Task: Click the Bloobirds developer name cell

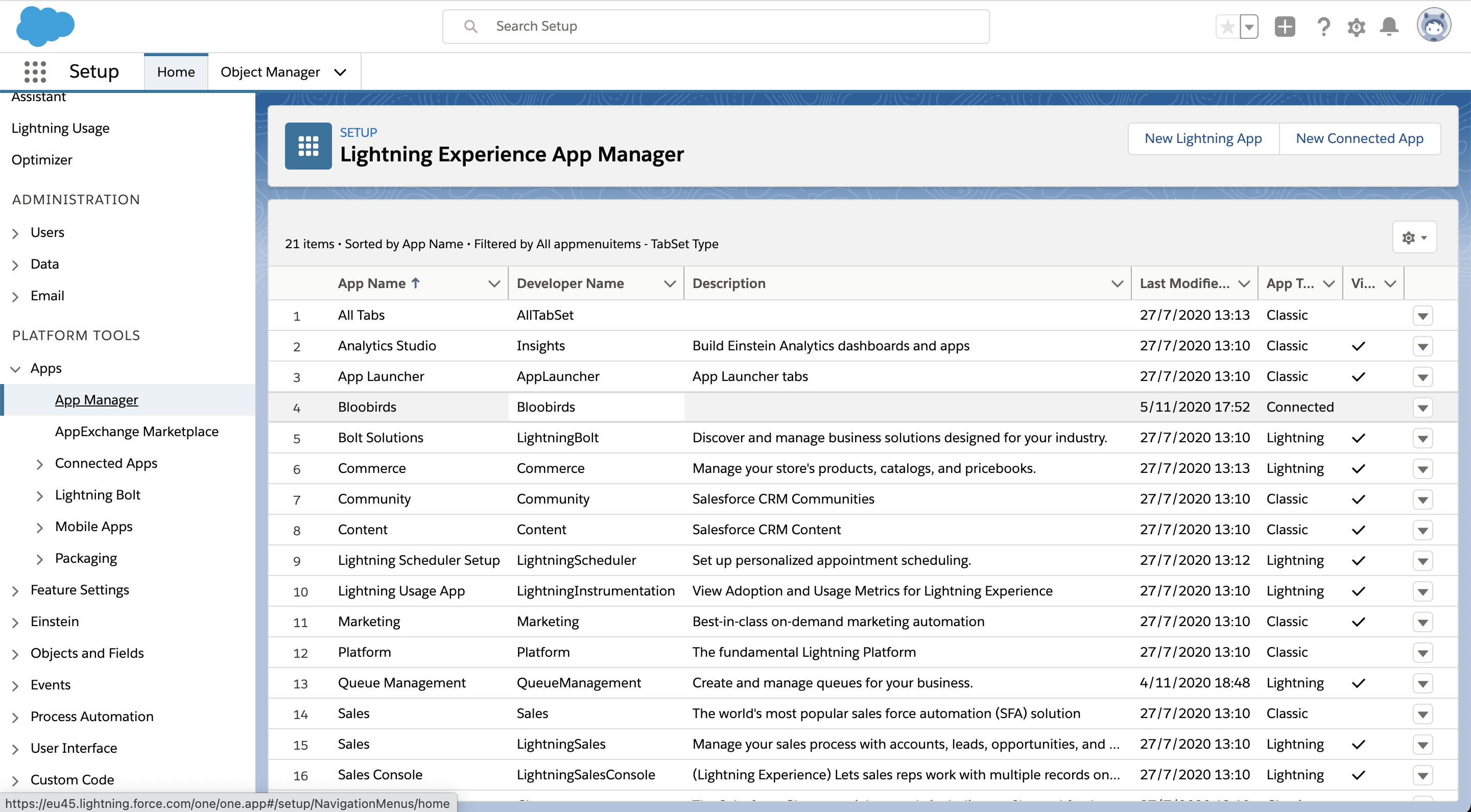Action: click(x=596, y=407)
